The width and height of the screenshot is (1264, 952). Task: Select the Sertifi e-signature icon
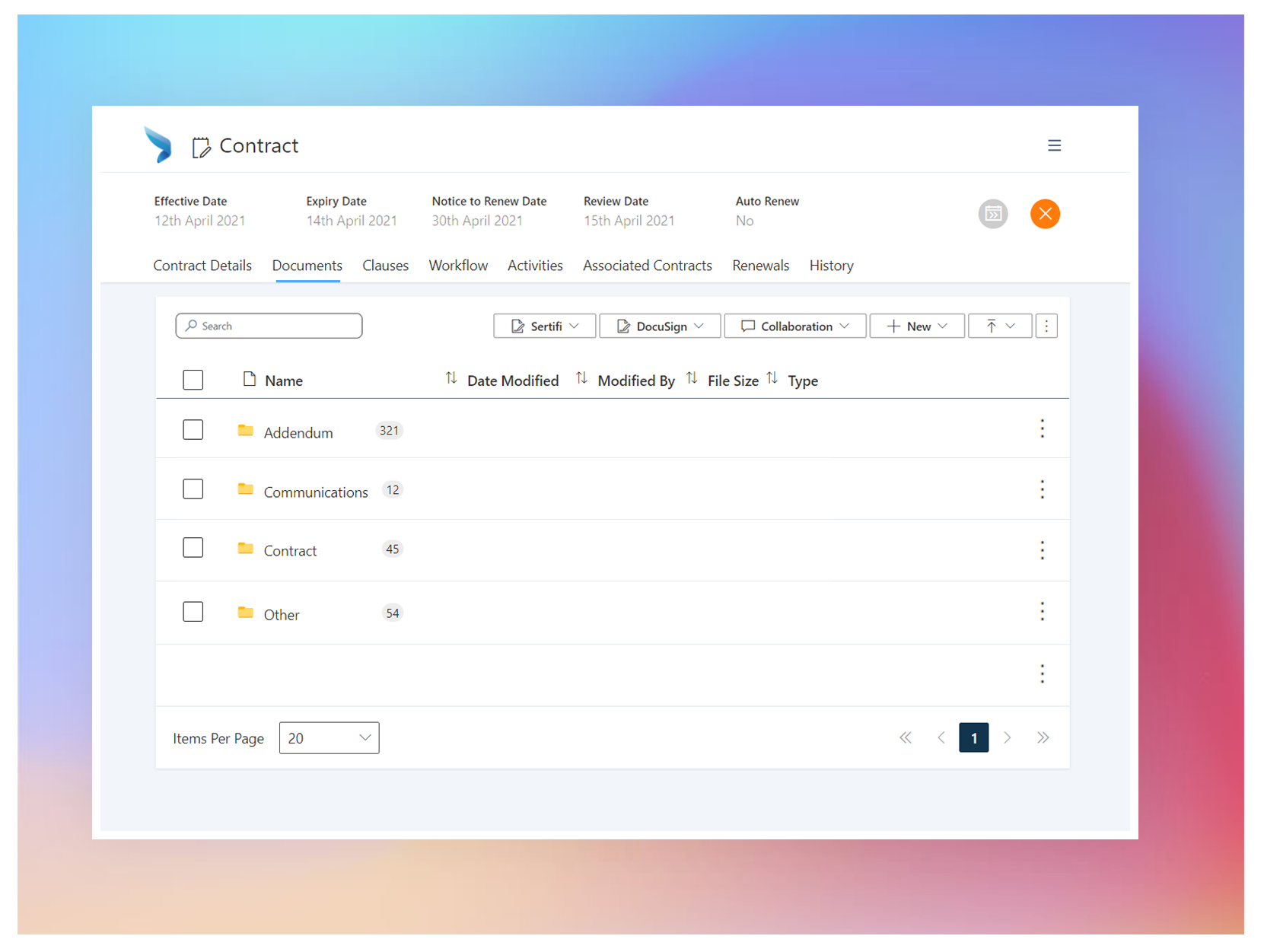(x=517, y=326)
